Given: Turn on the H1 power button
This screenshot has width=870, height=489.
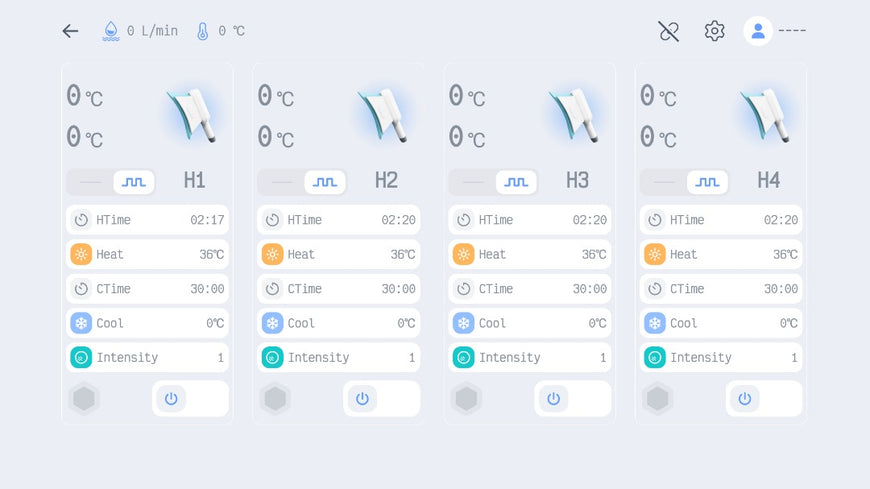Looking at the screenshot, I should coord(171,398).
